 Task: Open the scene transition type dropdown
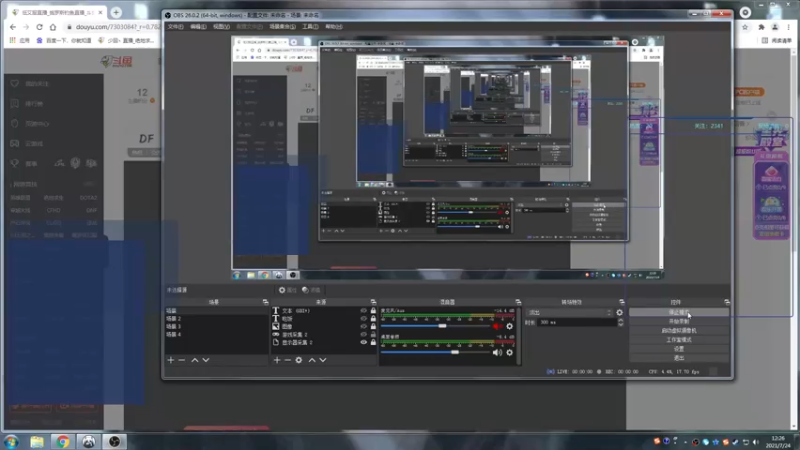click(569, 312)
